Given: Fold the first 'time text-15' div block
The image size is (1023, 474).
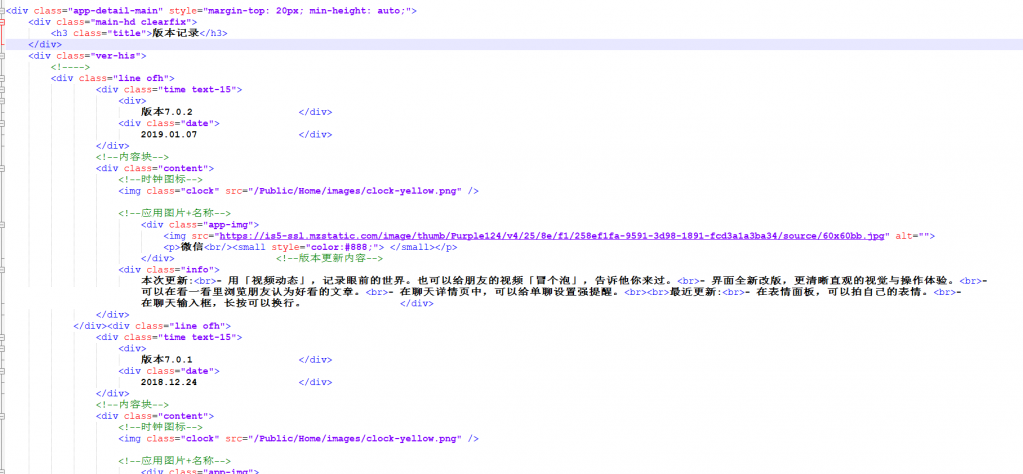Looking at the screenshot, I should coord(4,89).
